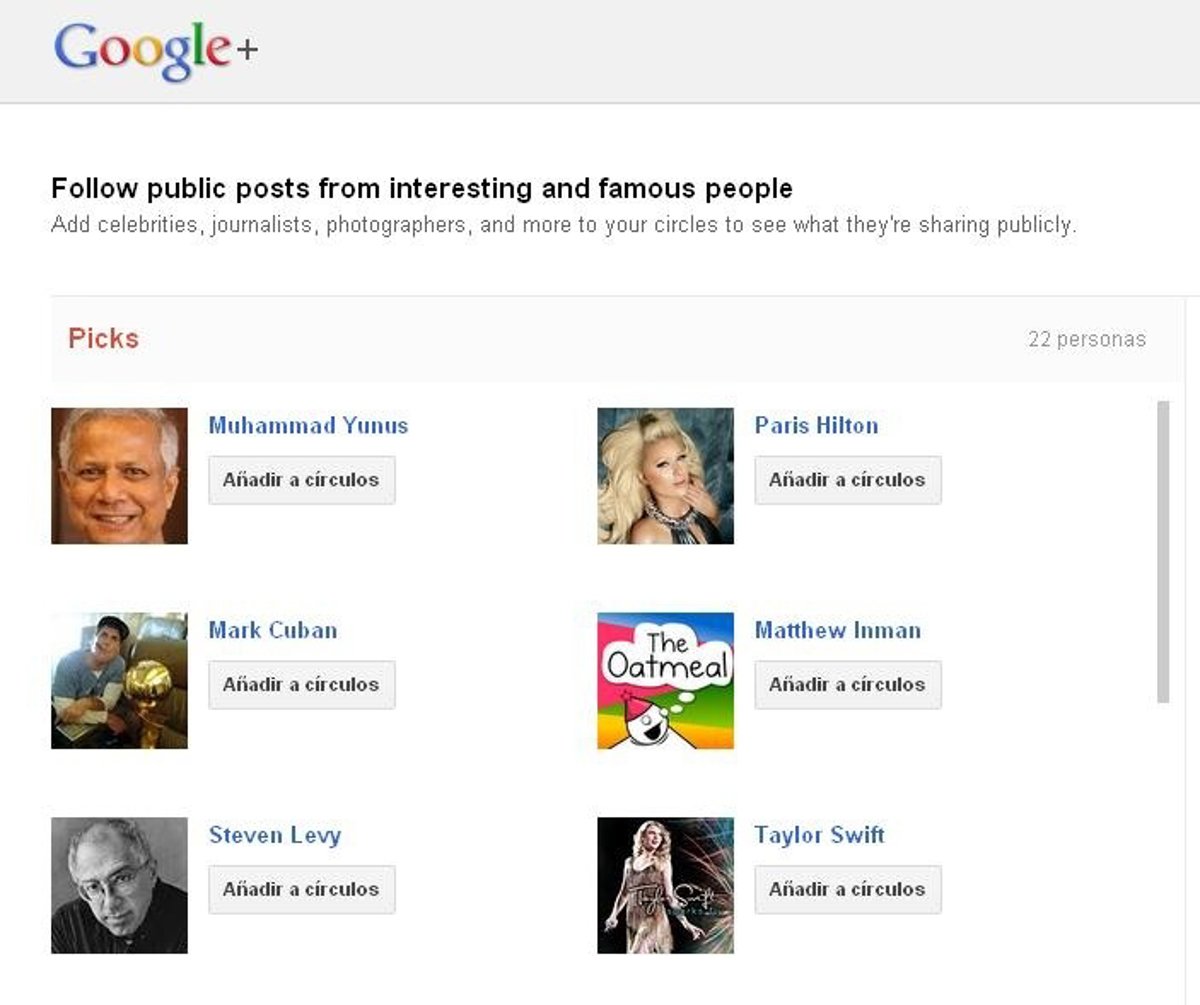Open the Taylor Swift name link
Viewport: 1200px width, 1005px height.
pos(819,835)
